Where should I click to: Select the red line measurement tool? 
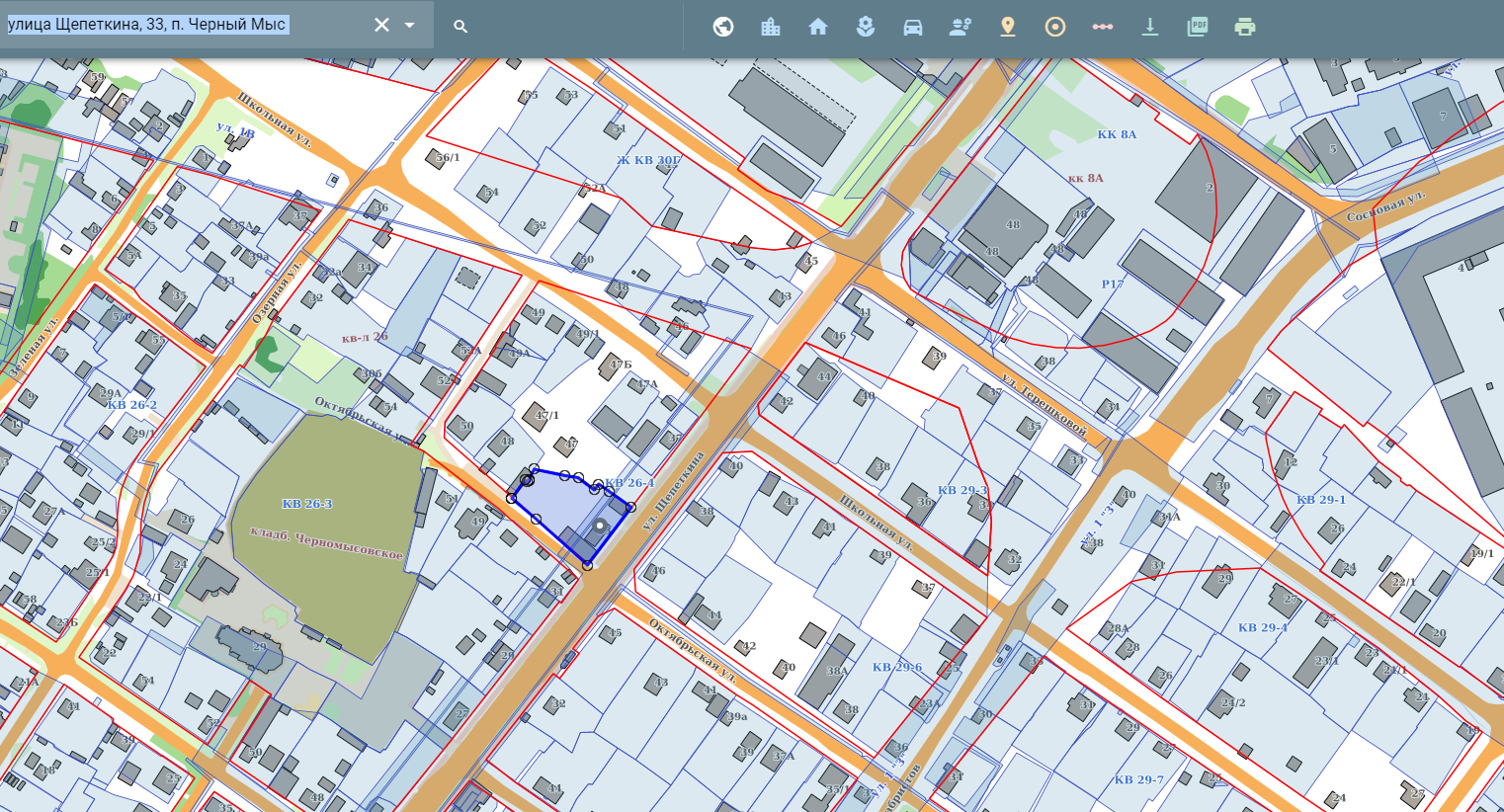tap(1103, 27)
